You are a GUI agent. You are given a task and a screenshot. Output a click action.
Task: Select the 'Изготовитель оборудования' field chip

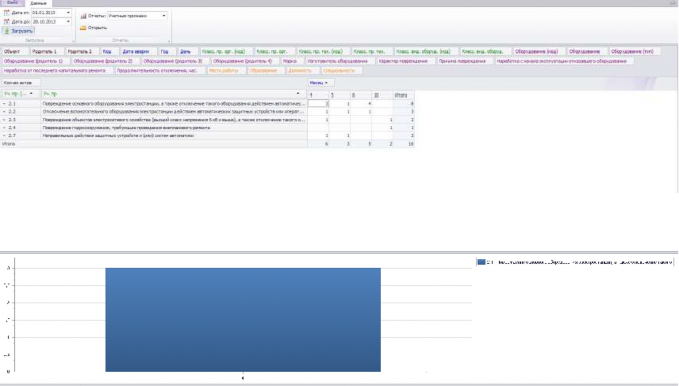click(x=340, y=61)
